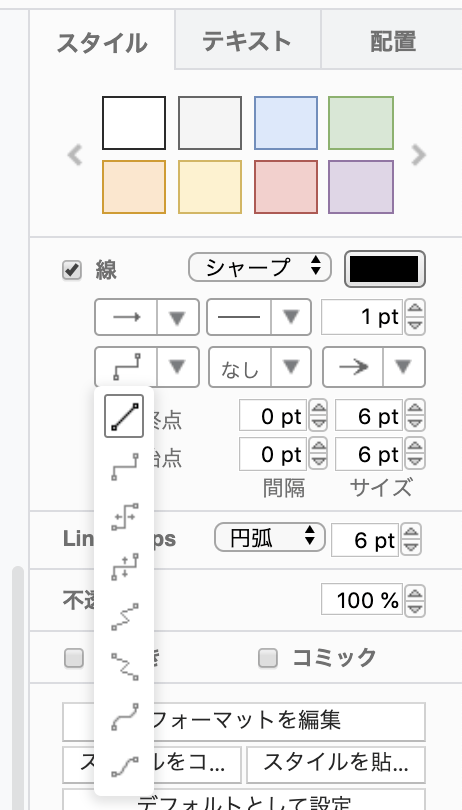
Task: Switch to the 配置 tab
Action: [392, 41]
